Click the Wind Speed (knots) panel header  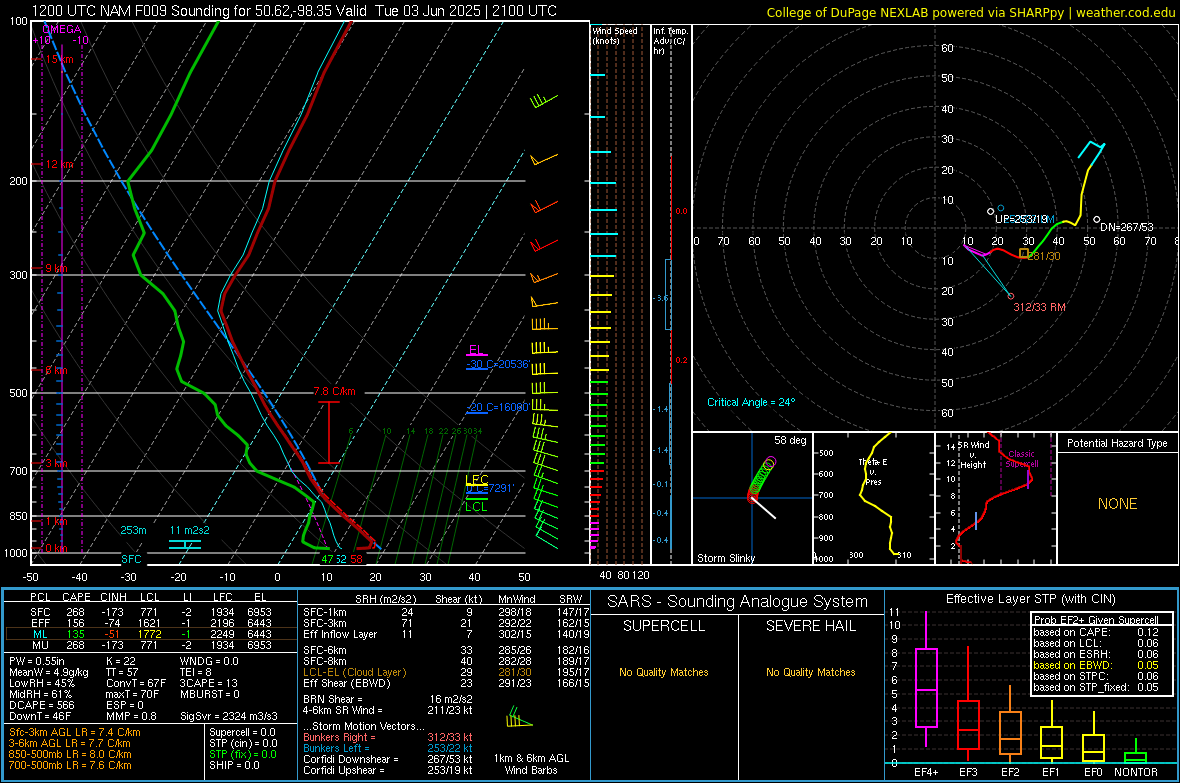[x=615, y=35]
